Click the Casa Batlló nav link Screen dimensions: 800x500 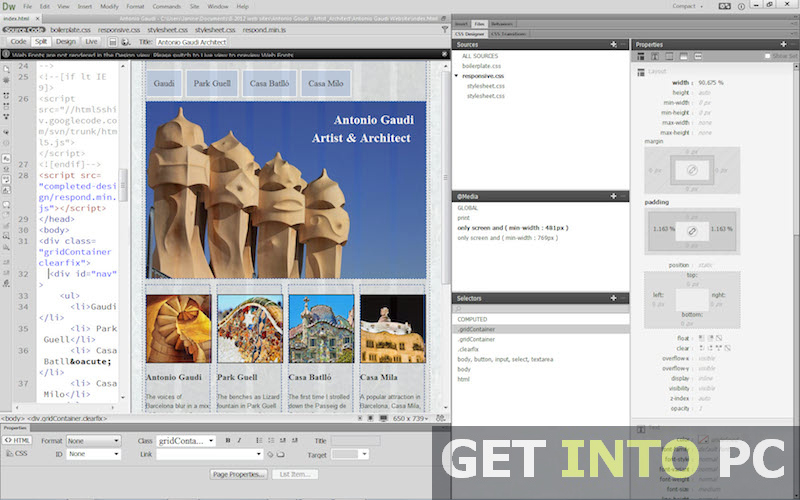click(x=269, y=83)
